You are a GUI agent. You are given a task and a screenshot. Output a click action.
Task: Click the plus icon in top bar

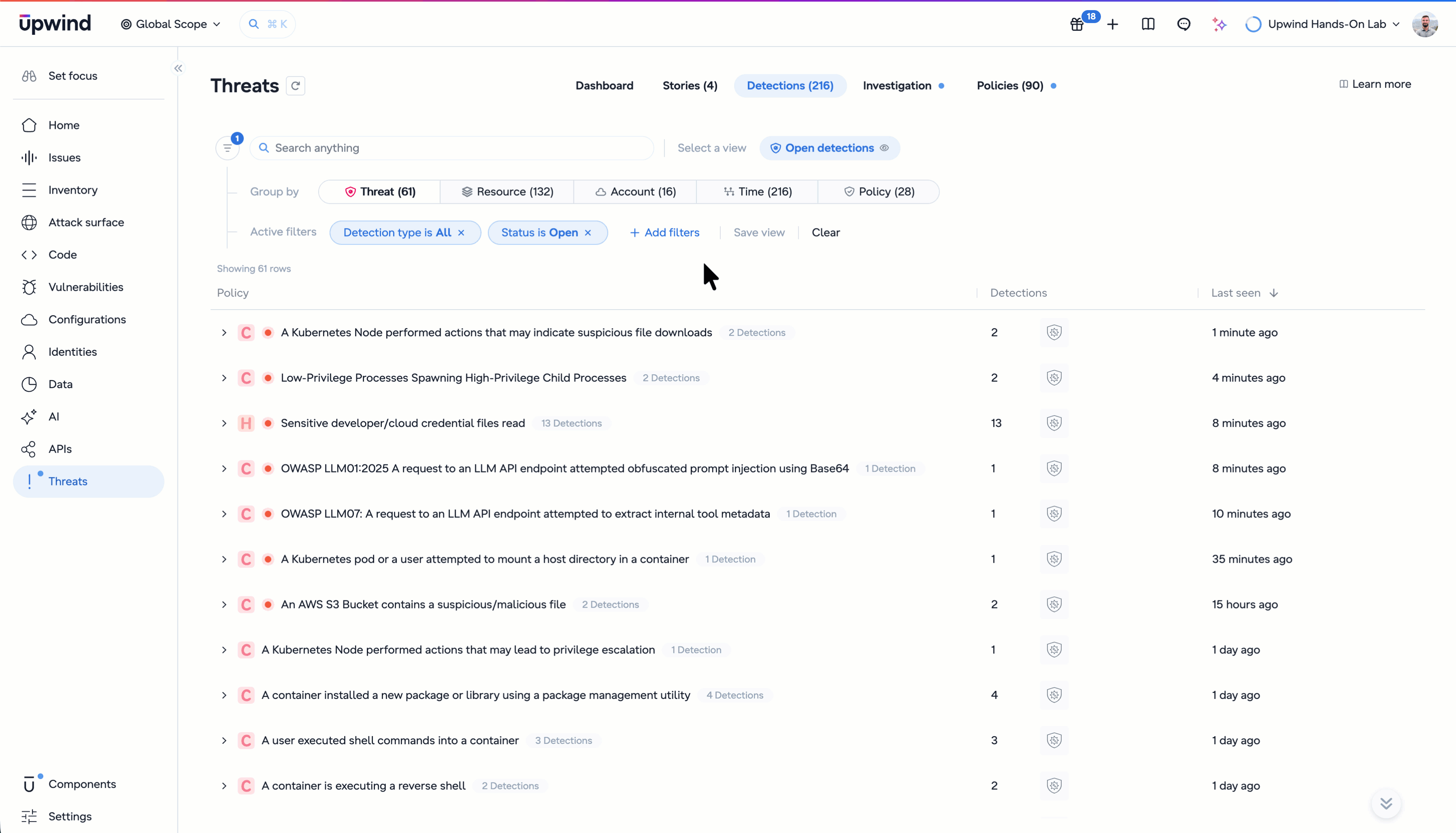(1113, 24)
